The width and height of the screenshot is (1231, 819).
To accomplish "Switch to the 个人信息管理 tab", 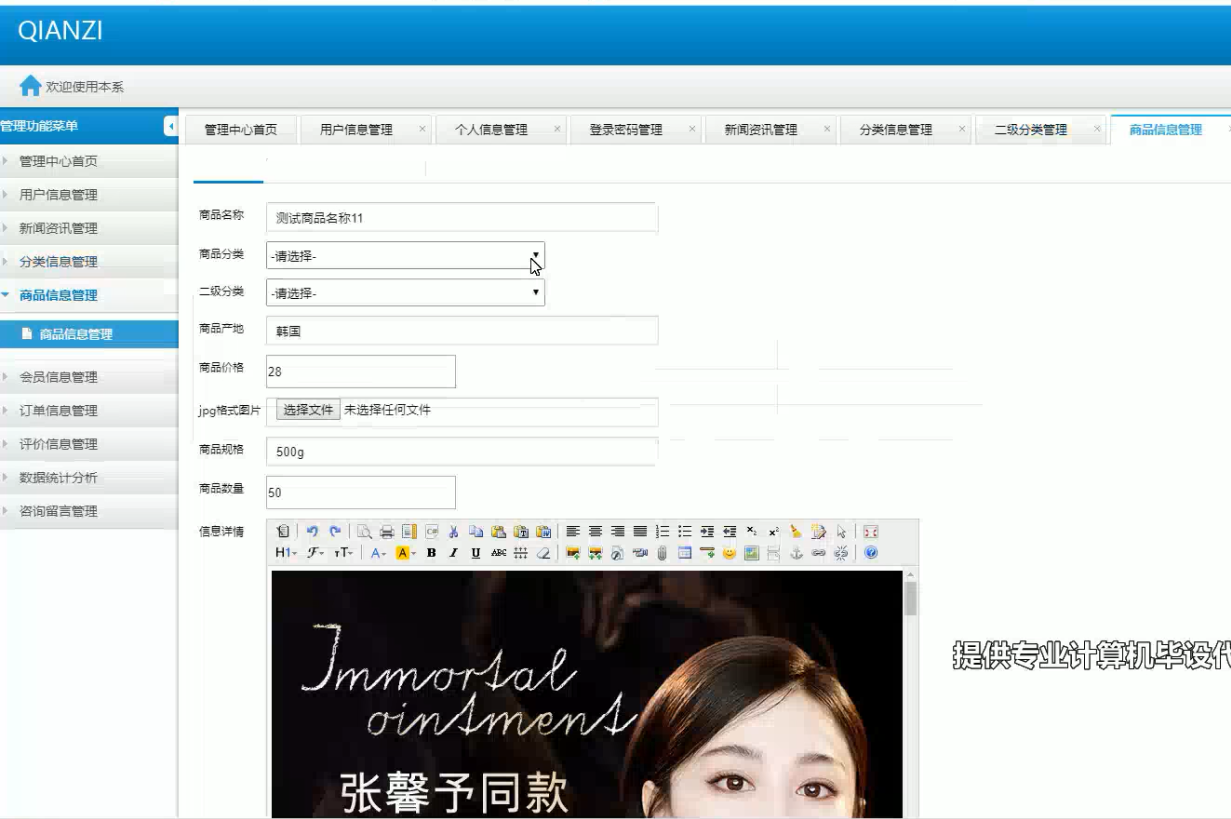I will pyautogui.click(x=491, y=129).
